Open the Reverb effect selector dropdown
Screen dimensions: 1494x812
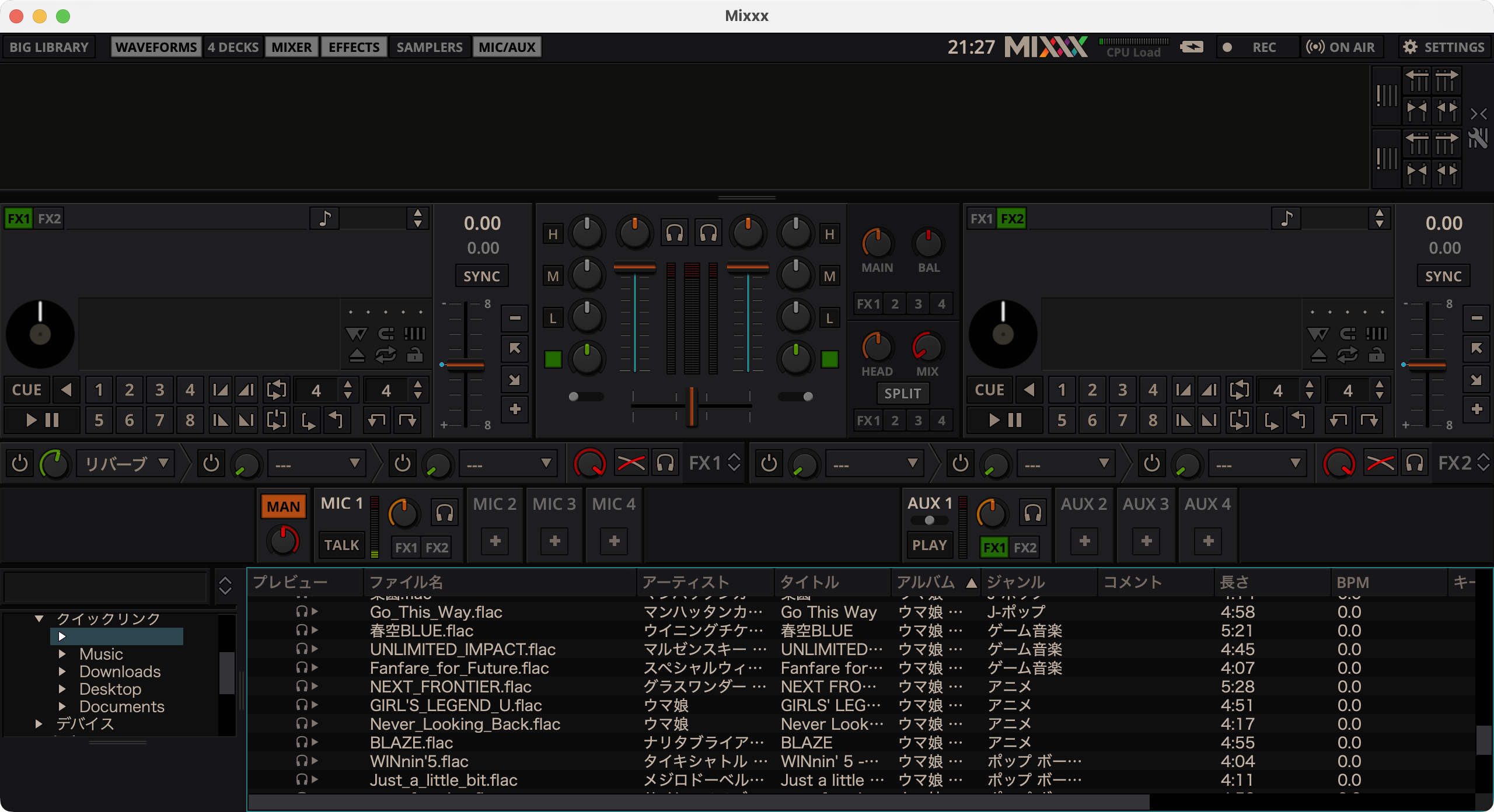click(x=126, y=464)
